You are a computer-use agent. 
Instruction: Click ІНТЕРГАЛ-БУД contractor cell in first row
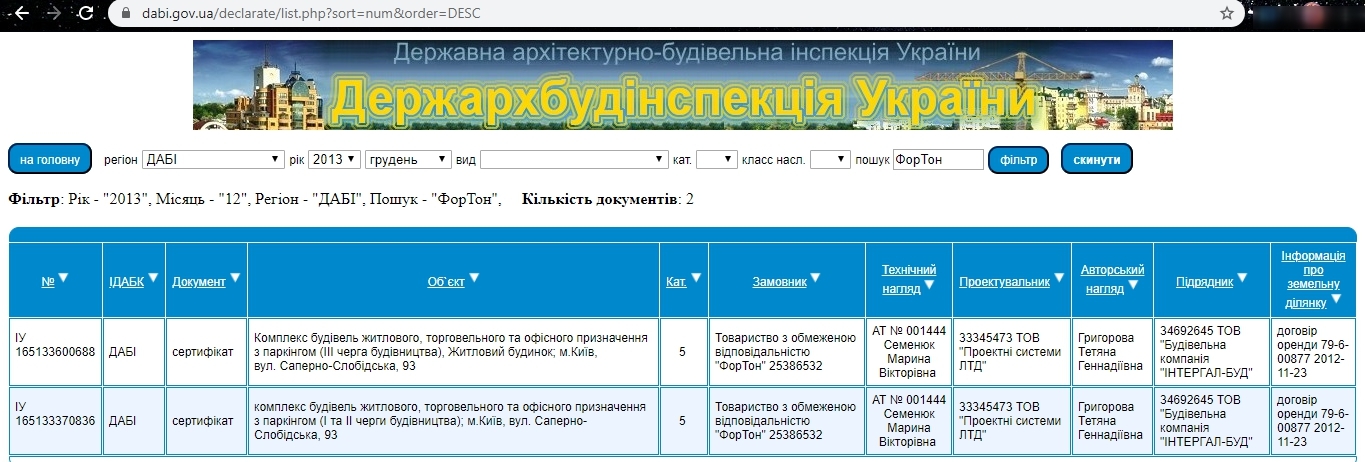[x=1212, y=352]
